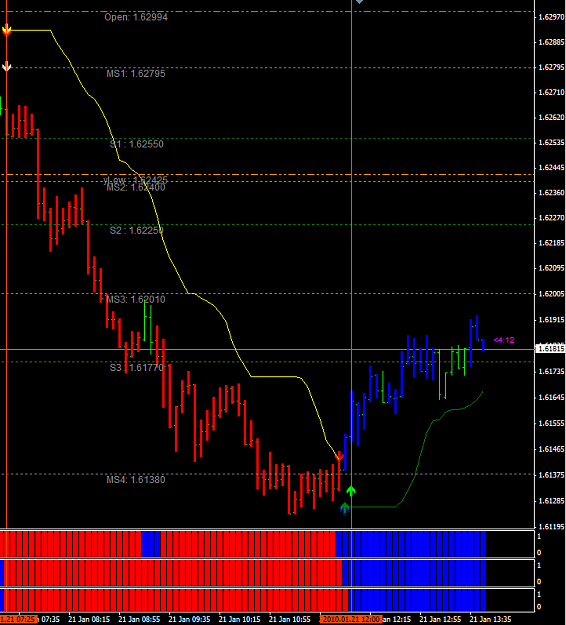Viewport: 566px width, 625px height.
Task: Click the 1.62360 value on the price scale
Action: click(551, 193)
